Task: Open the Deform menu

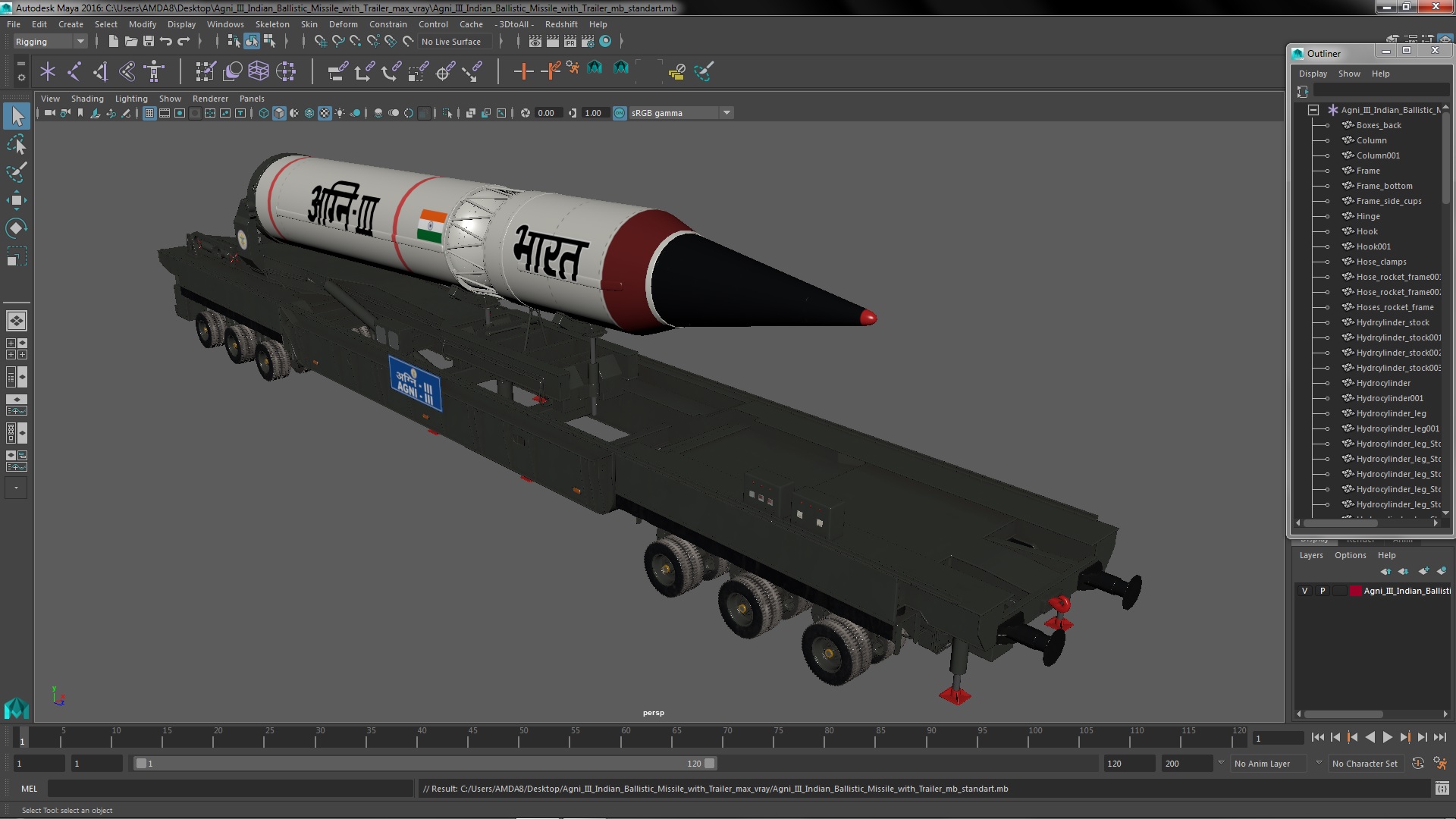Action: pyautogui.click(x=343, y=24)
